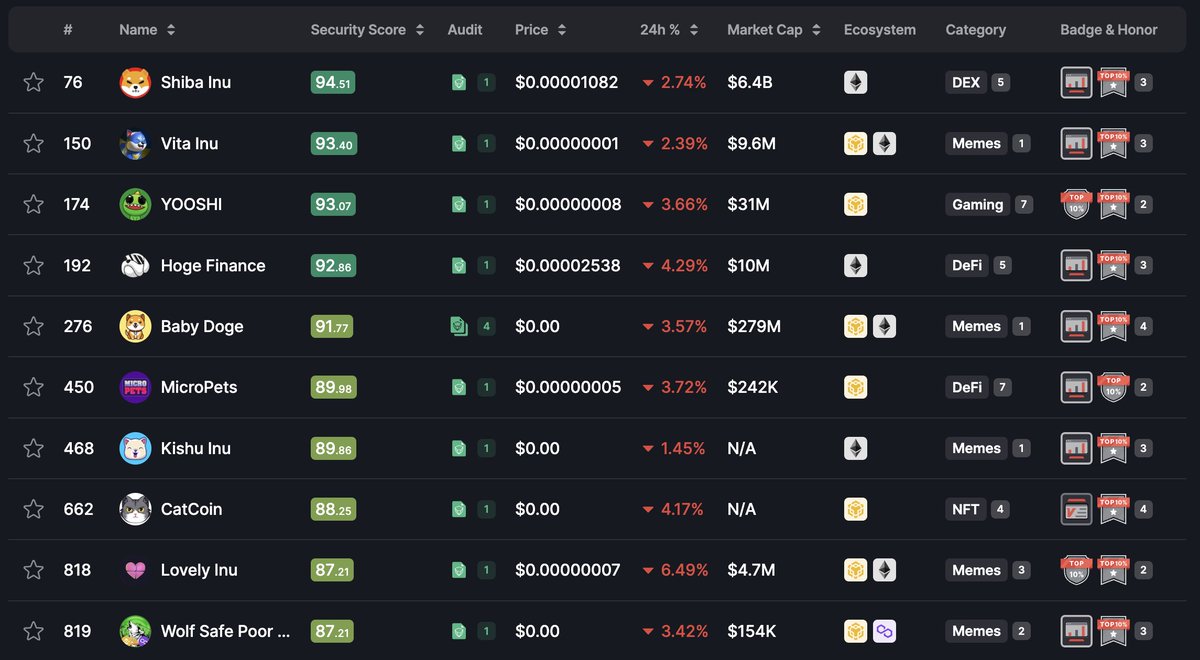Open Lovely Inu's Ethereum ecosystem icon
1200x660 pixels.
(884, 570)
